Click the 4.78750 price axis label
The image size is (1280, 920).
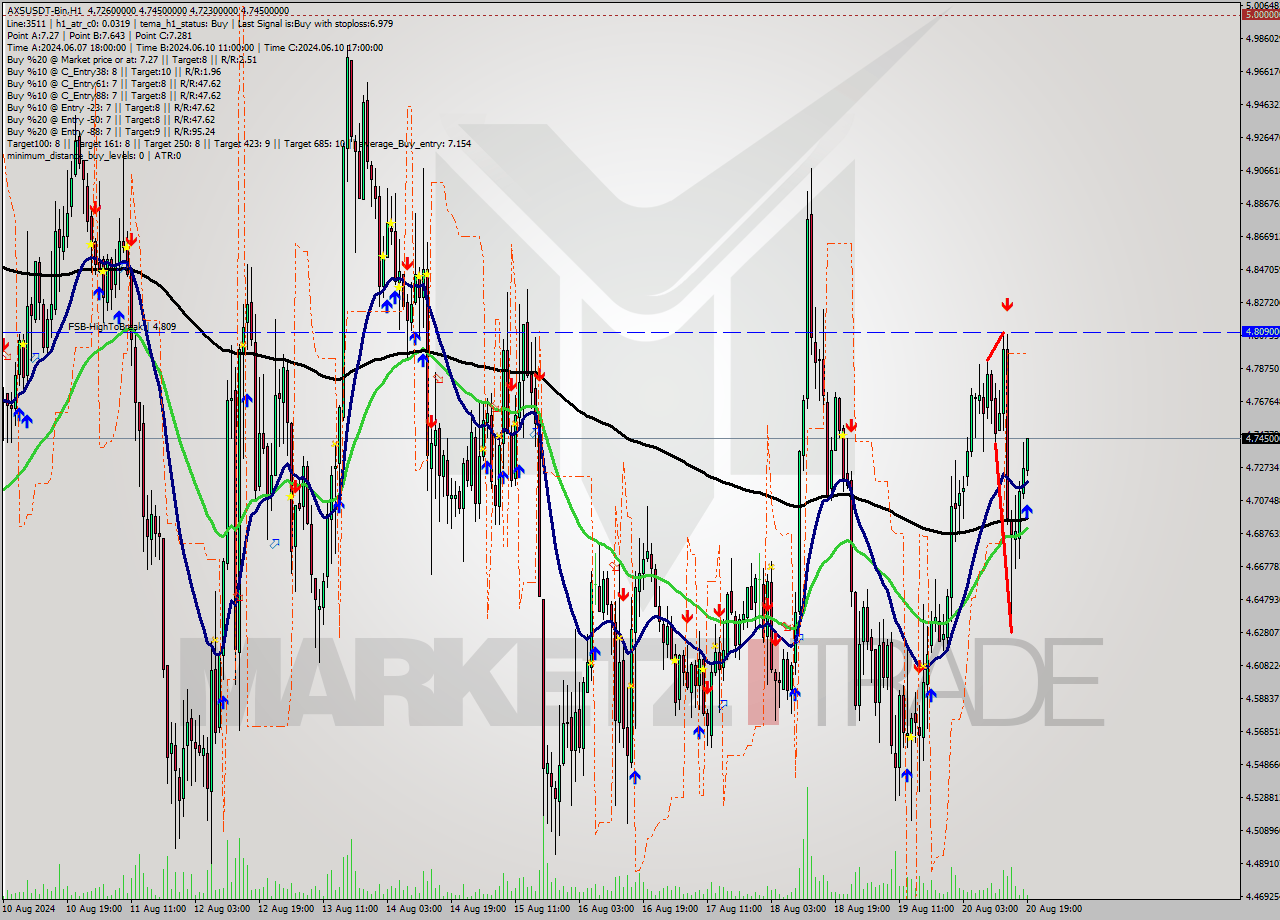pos(1262,368)
